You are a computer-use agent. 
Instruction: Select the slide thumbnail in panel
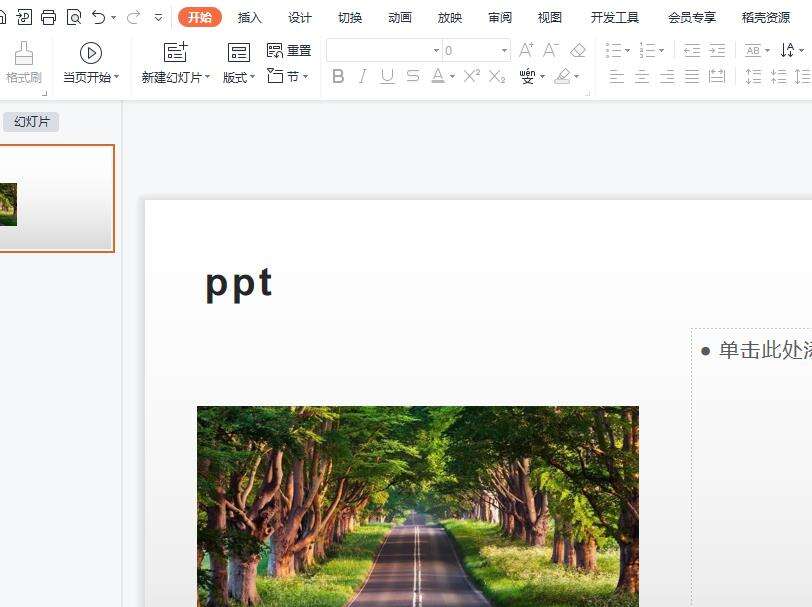click(x=56, y=198)
